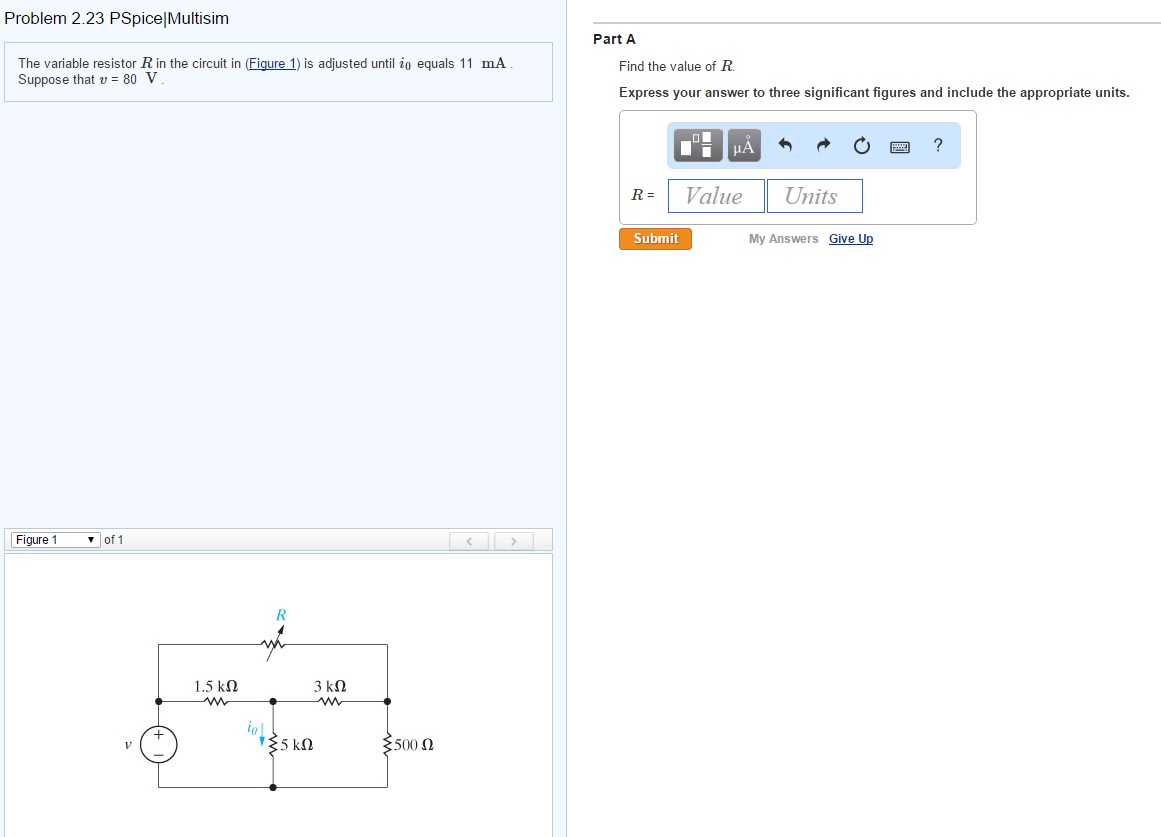
Task: Click the Give Up link
Action: [x=851, y=238]
